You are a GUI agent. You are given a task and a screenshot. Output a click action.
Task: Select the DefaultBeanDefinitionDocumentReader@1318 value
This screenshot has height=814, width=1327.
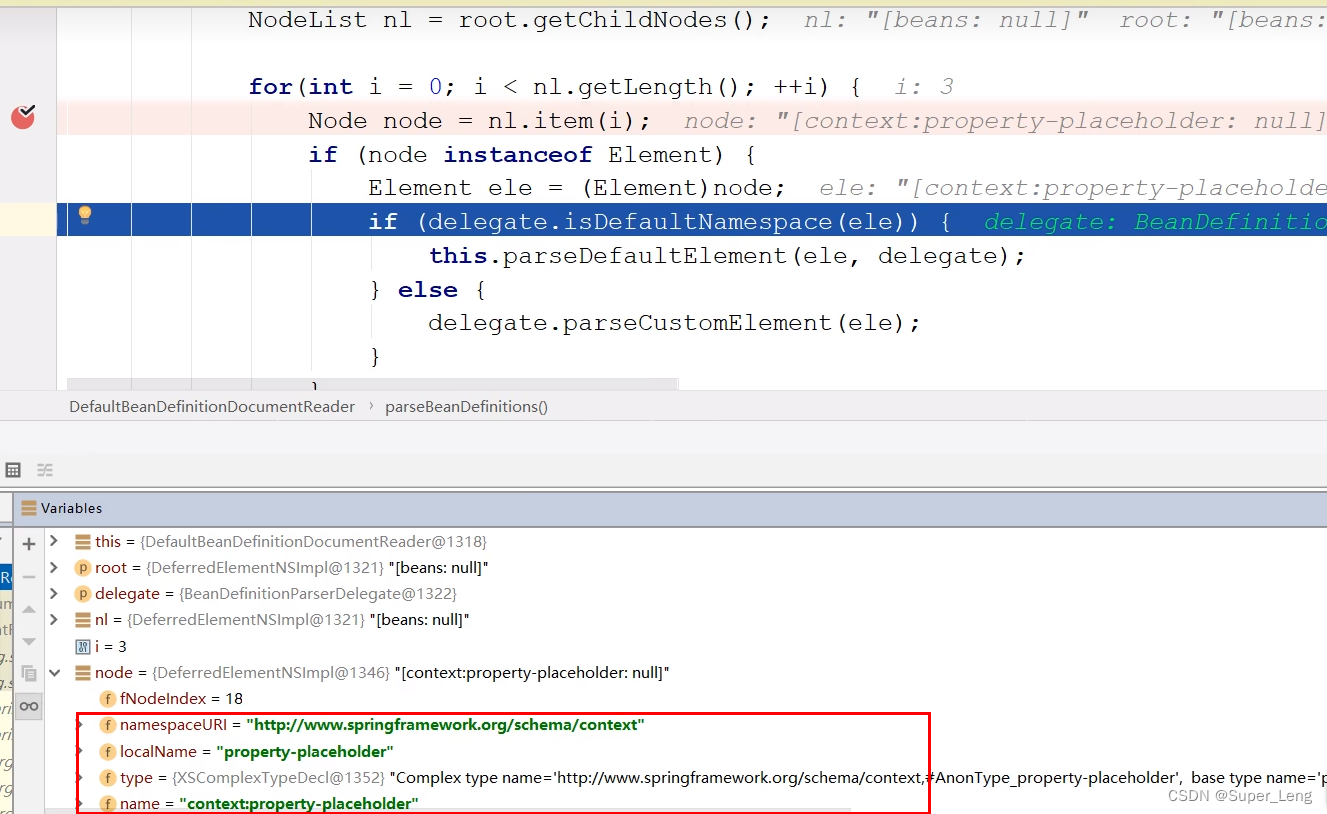[313, 541]
